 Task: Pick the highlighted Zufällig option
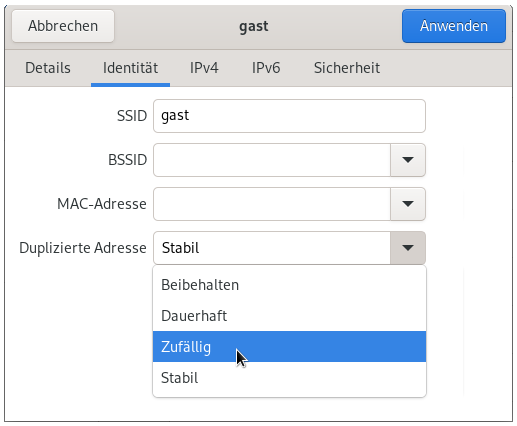[x=289, y=347]
